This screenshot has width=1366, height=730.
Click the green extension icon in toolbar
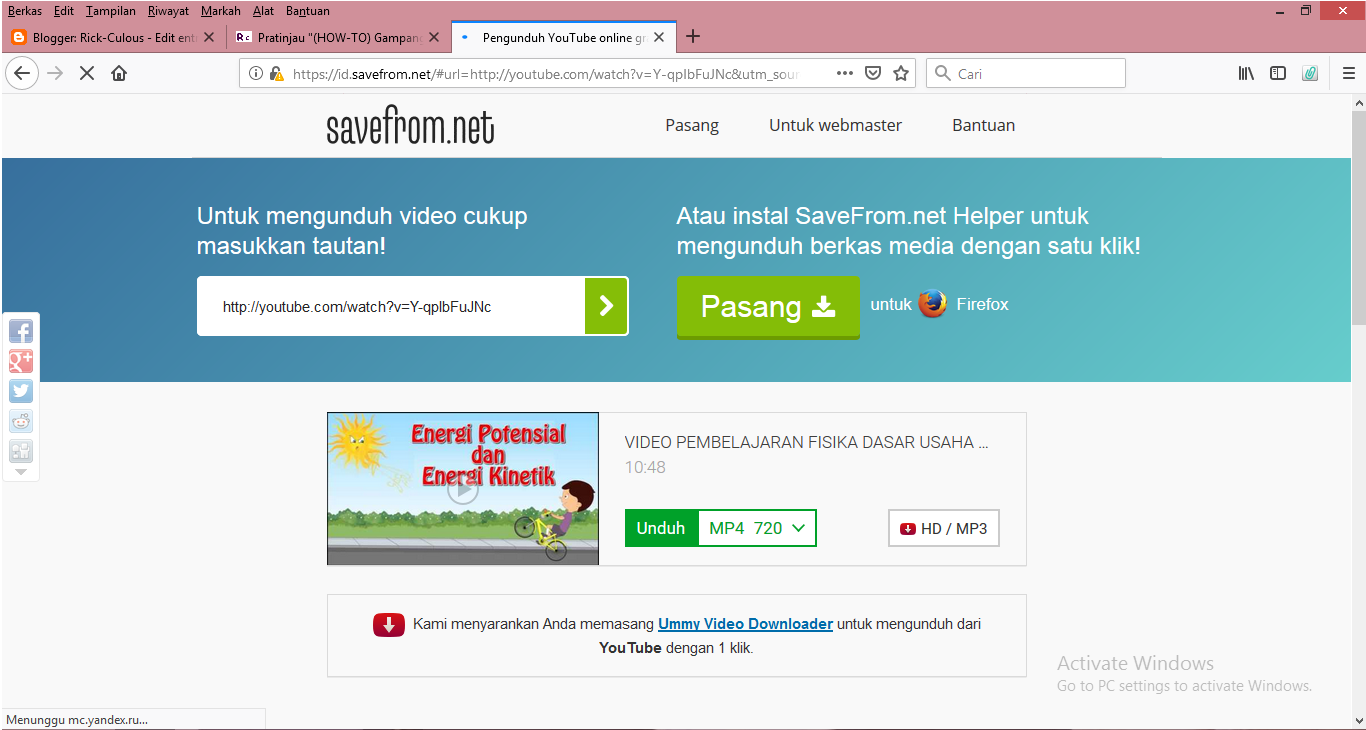[1310, 73]
